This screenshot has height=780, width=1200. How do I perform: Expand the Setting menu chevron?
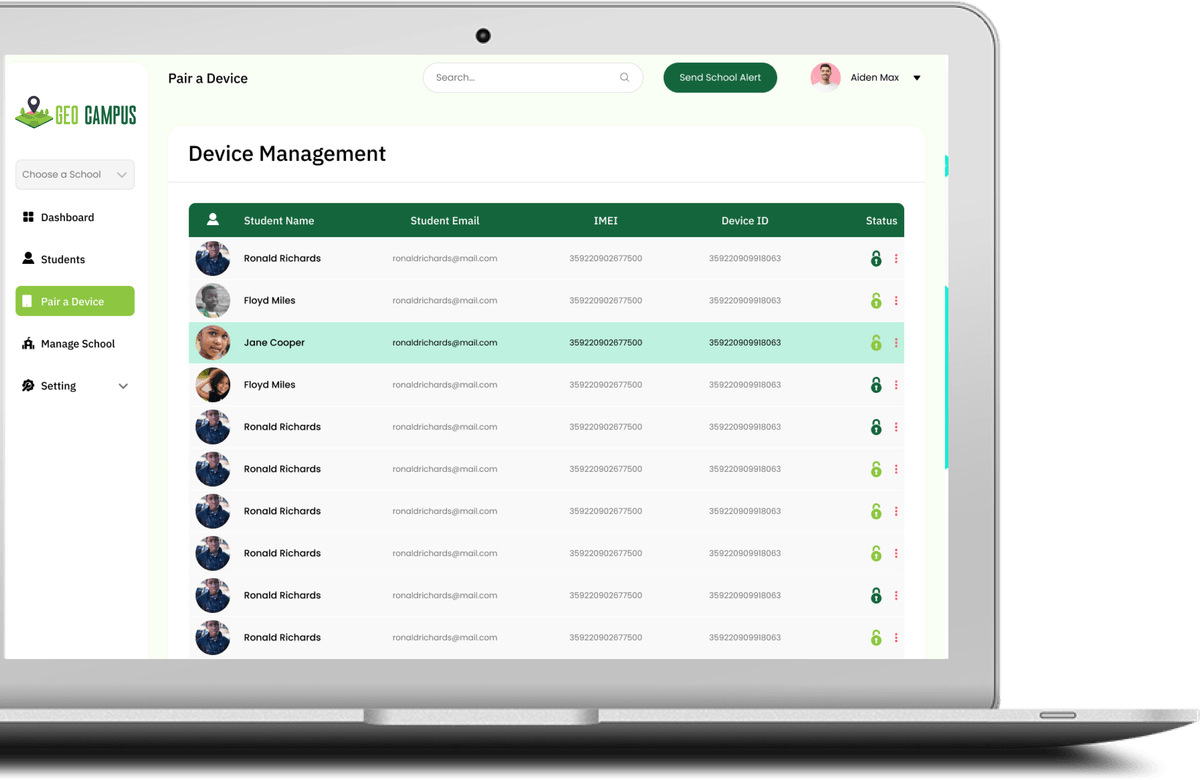pos(123,386)
